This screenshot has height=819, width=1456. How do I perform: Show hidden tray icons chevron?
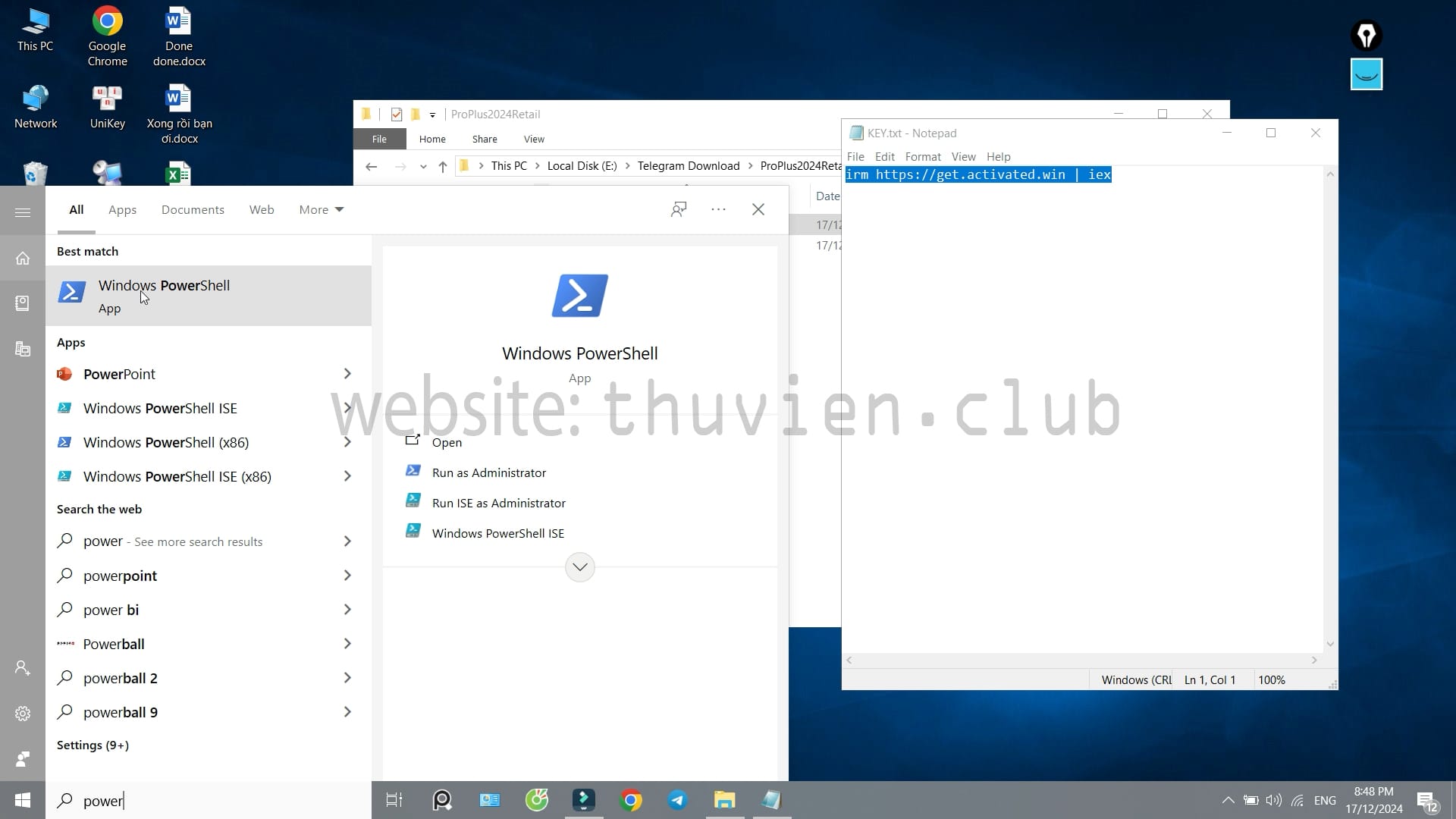pyautogui.click(x=1228, y=800)
